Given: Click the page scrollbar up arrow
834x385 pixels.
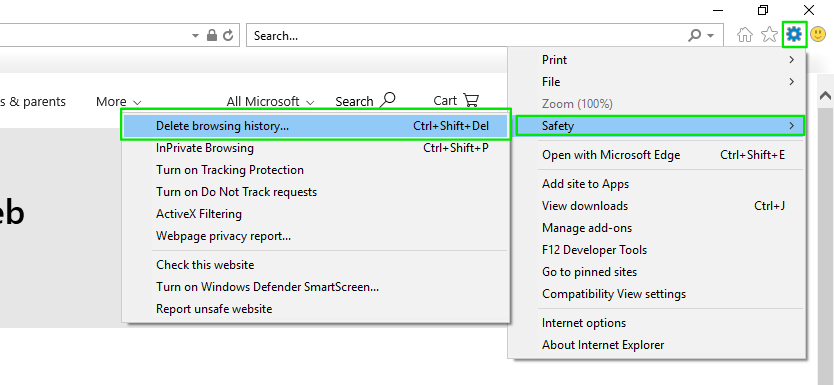Looking at the screenshot, I should tap(825, 96).
